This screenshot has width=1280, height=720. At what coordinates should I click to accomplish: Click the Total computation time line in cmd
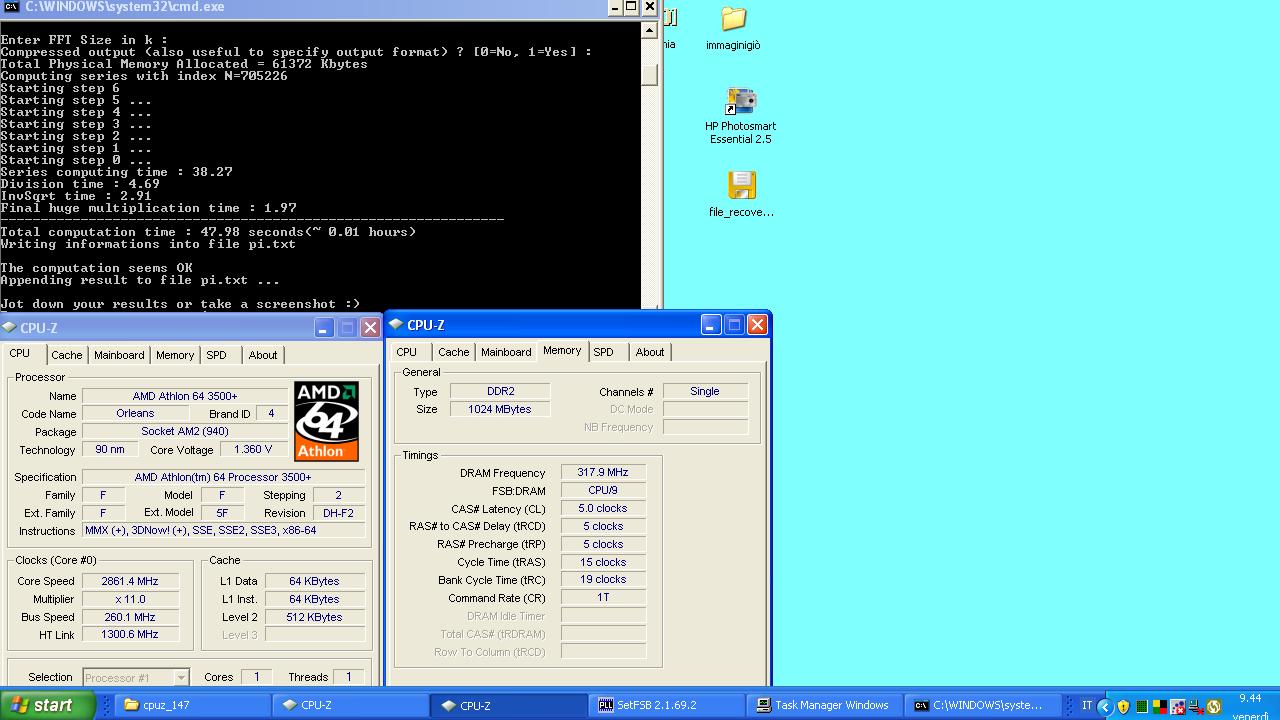click(x=208, y=232)
